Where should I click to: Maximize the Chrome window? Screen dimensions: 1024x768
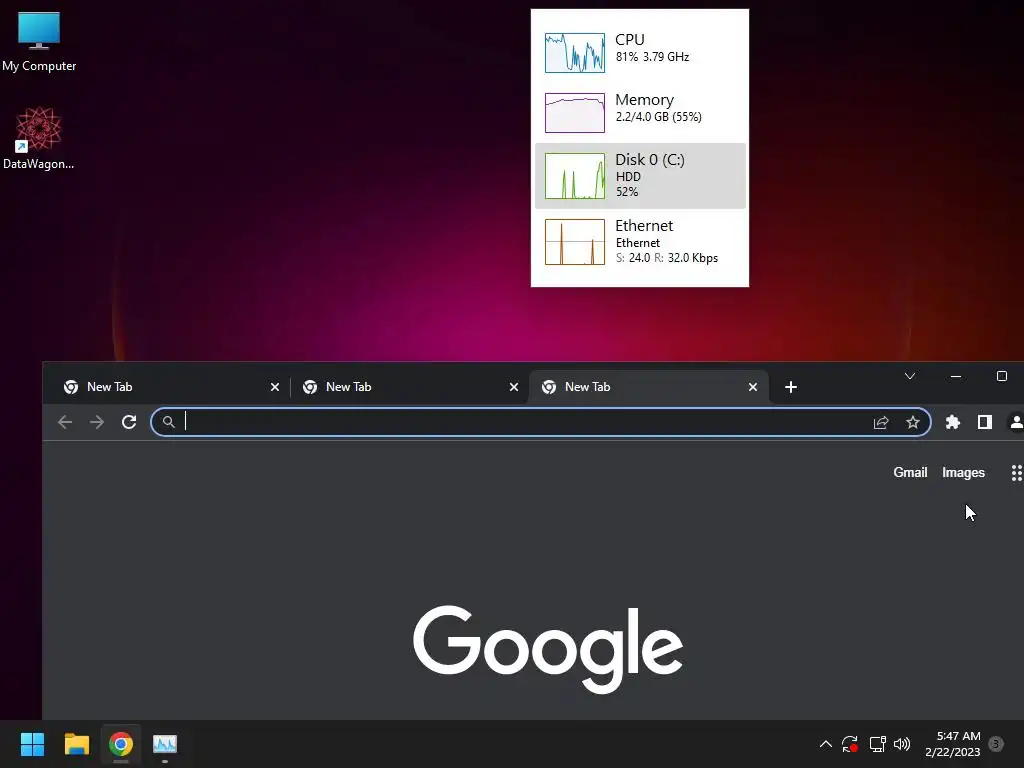point(1002,376)
